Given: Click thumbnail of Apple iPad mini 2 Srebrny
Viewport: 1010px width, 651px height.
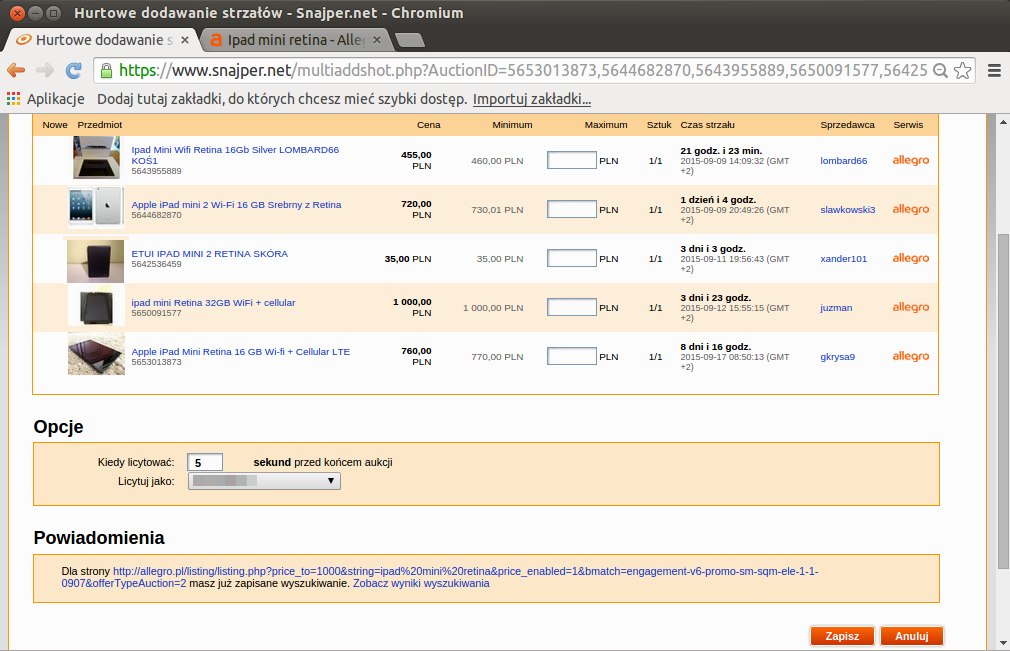Looking at the screenshot, I should coord(96,208).
